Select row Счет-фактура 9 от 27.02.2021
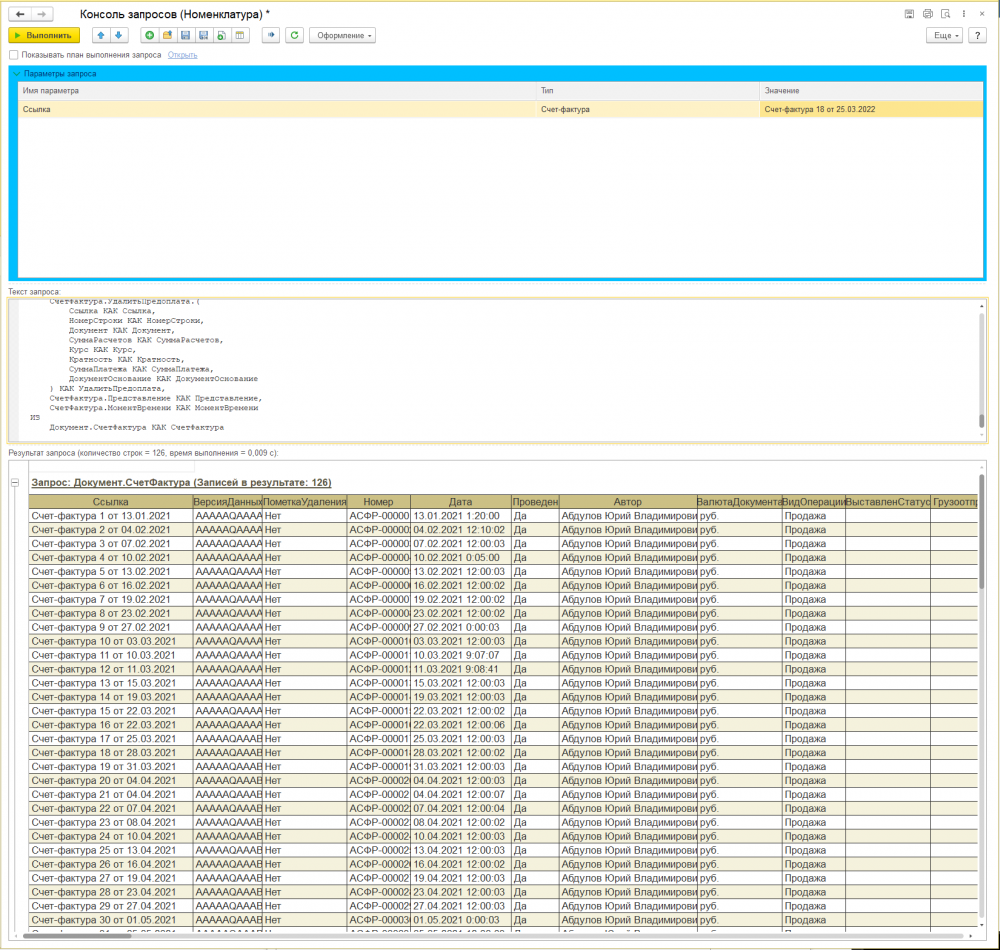The image size is (1000, 950). pyautogui.click(x=110, y=627)
